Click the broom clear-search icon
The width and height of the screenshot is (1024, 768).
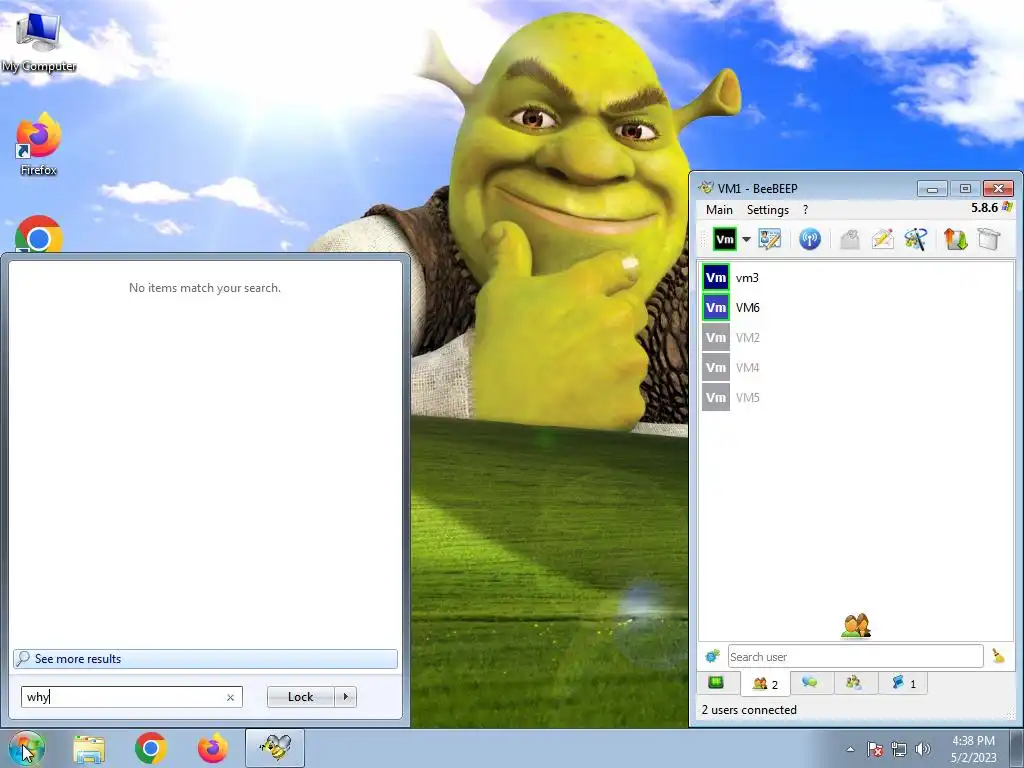click(x=999, y=656)
